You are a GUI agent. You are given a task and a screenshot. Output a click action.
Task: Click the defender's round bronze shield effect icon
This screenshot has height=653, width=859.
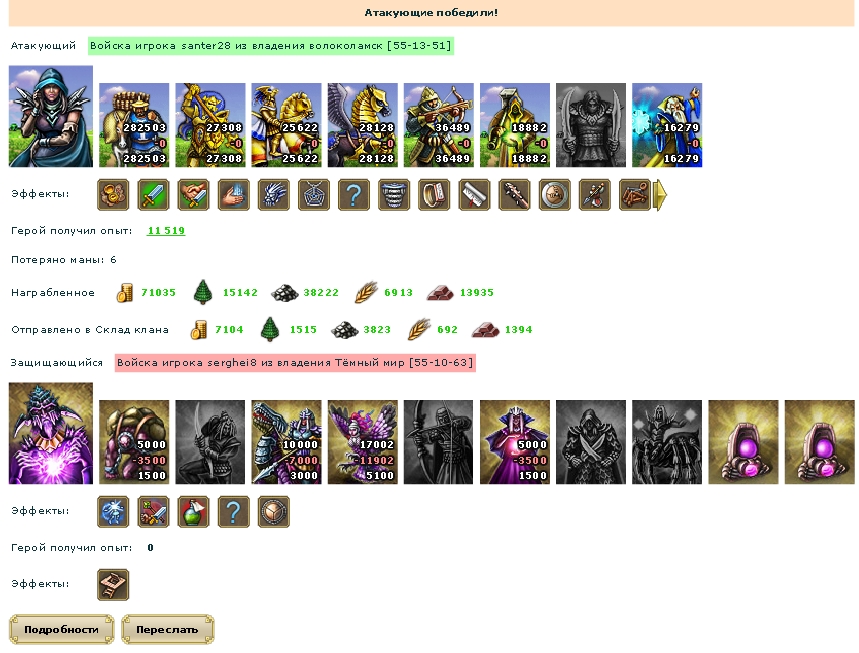274,512
